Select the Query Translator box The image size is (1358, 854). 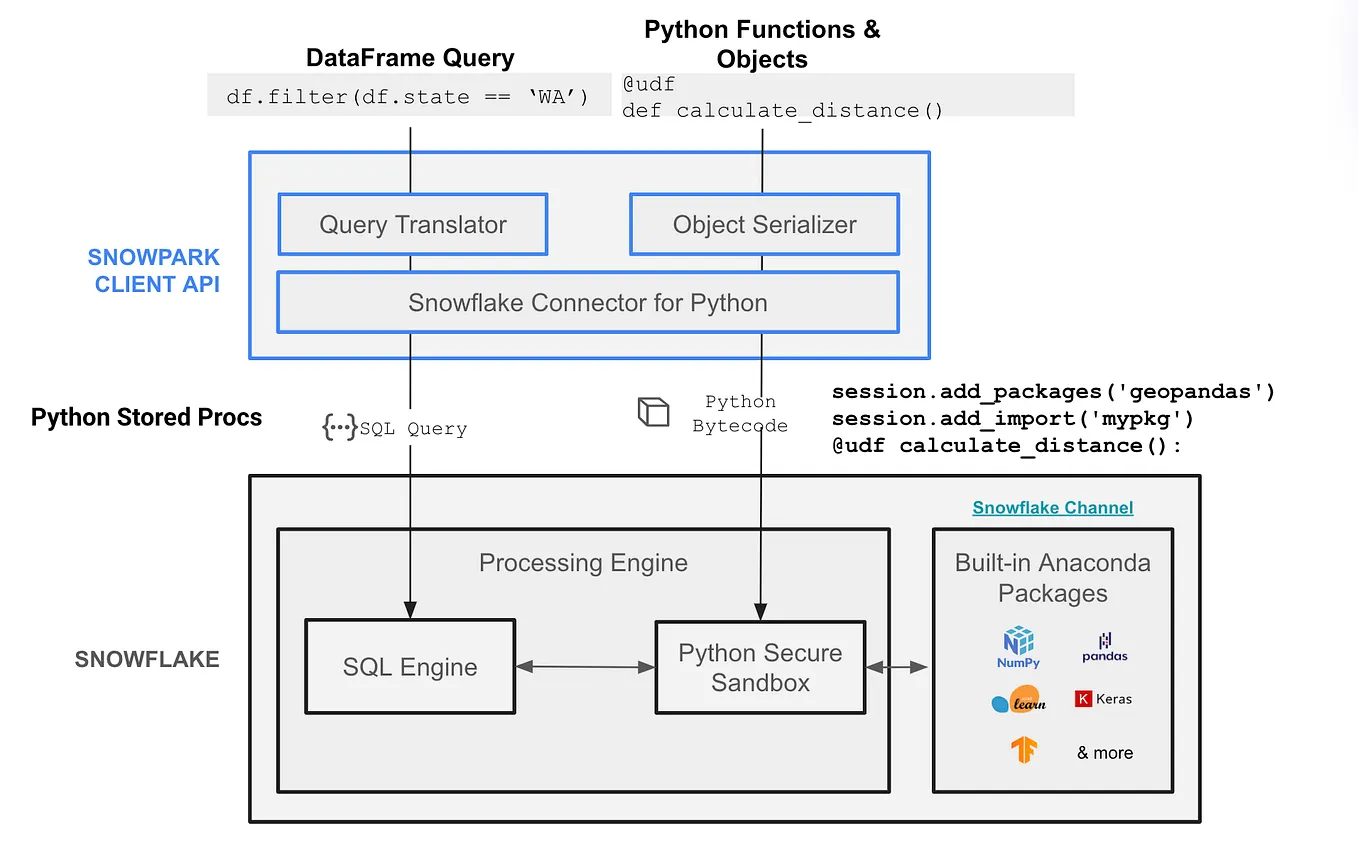click(412, 224)
